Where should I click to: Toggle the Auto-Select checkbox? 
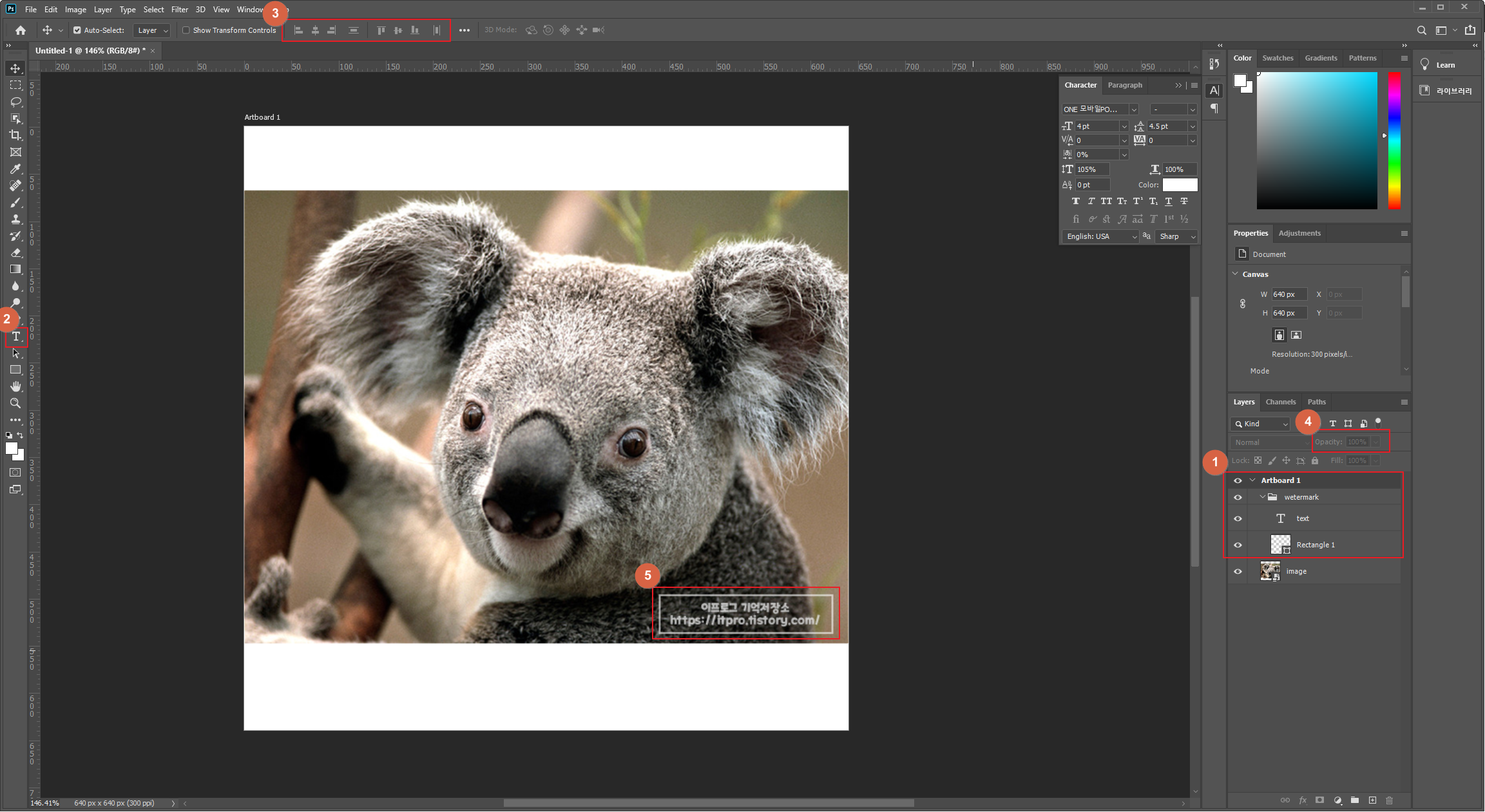[77, 30]
